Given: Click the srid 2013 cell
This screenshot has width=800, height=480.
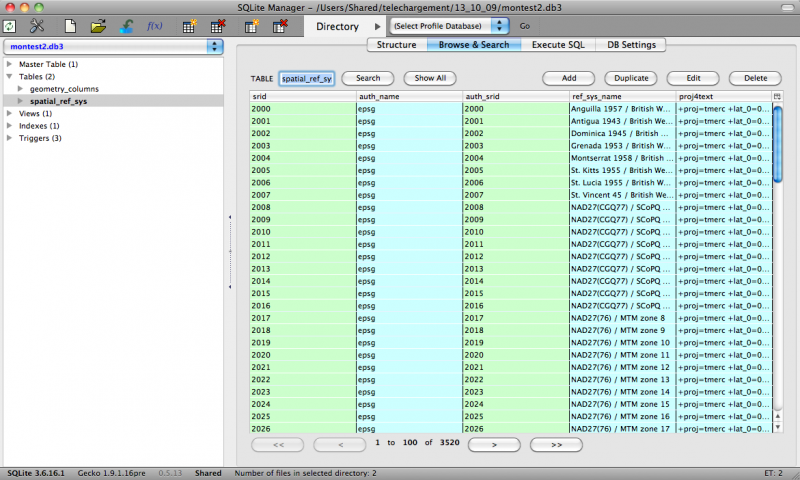Looking at the screenshot, I should point(303,269).
